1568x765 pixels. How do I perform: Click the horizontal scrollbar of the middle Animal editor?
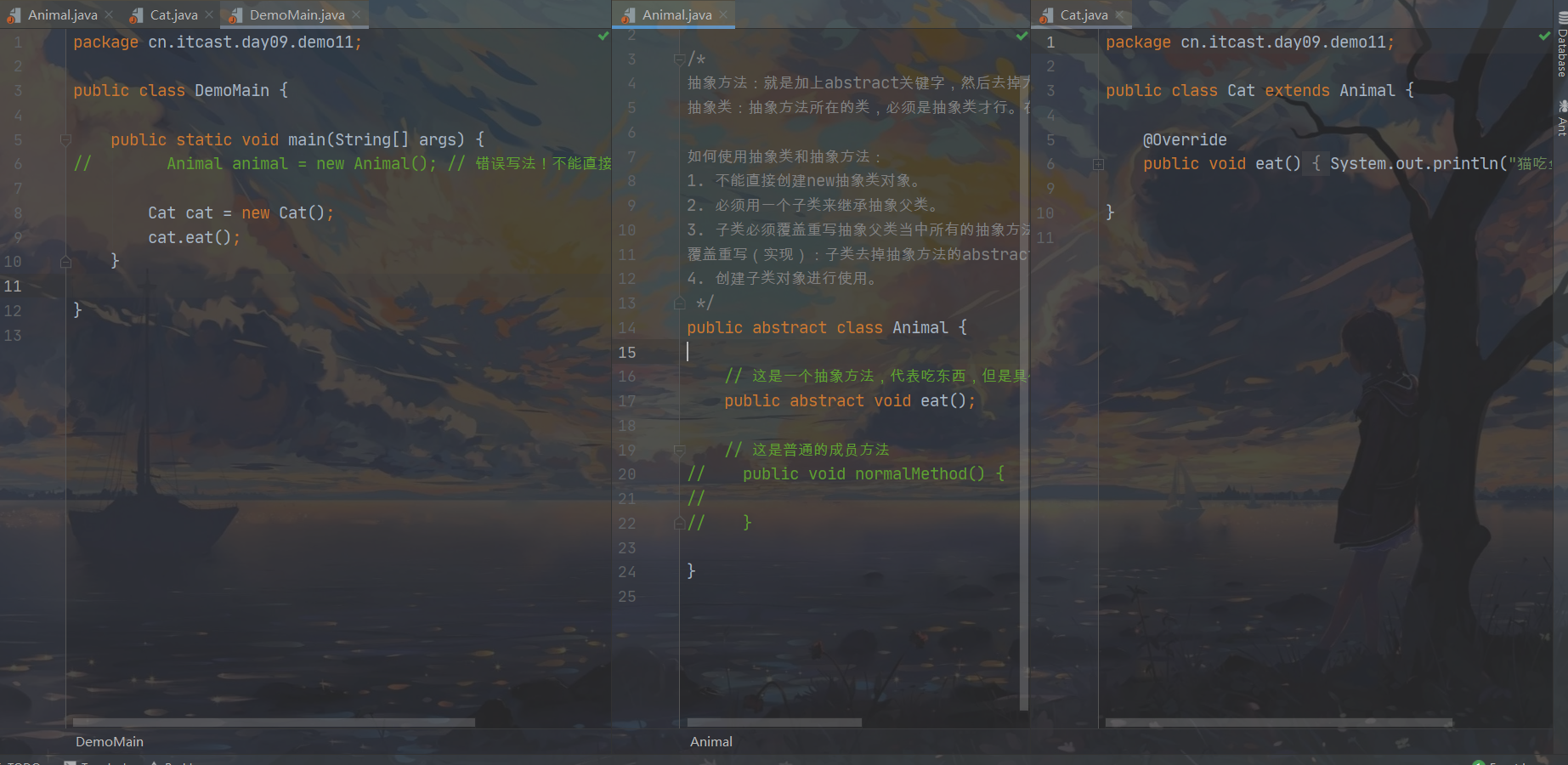[x=774, y=722]
